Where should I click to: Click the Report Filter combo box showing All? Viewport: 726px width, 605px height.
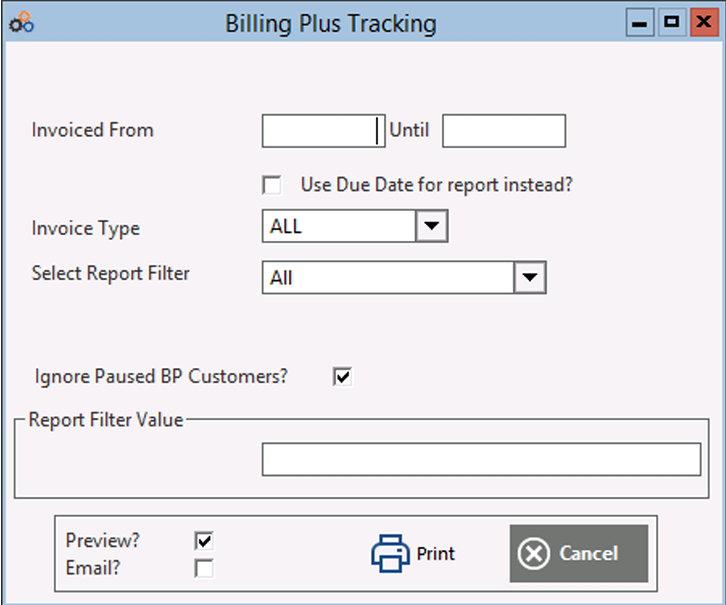pyautogui.click(x=404, y=277)
